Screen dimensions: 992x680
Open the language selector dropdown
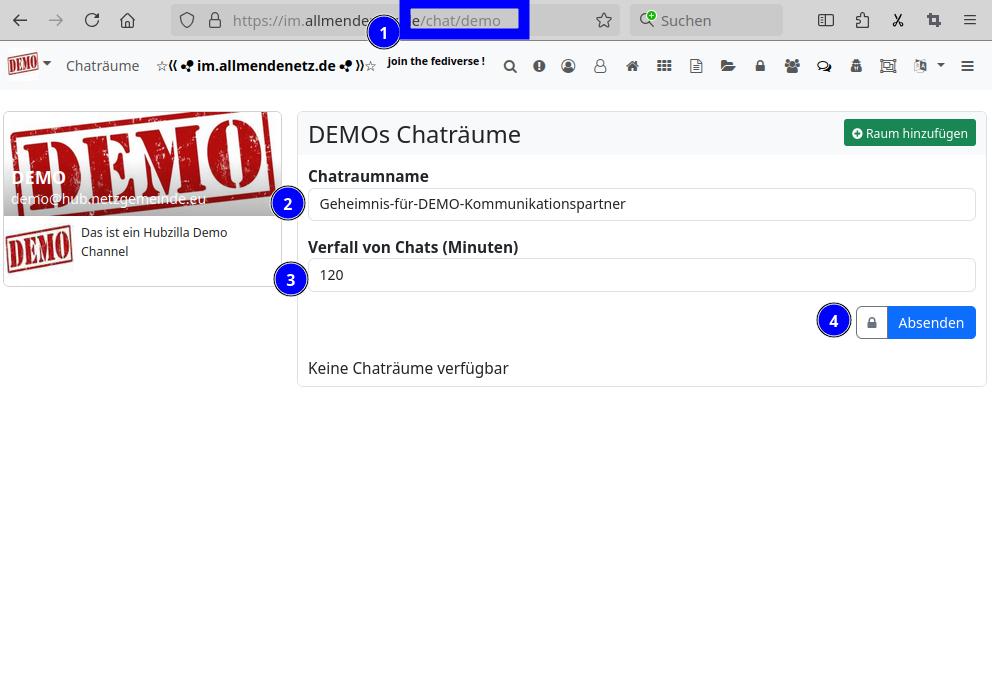coord(929,66)
